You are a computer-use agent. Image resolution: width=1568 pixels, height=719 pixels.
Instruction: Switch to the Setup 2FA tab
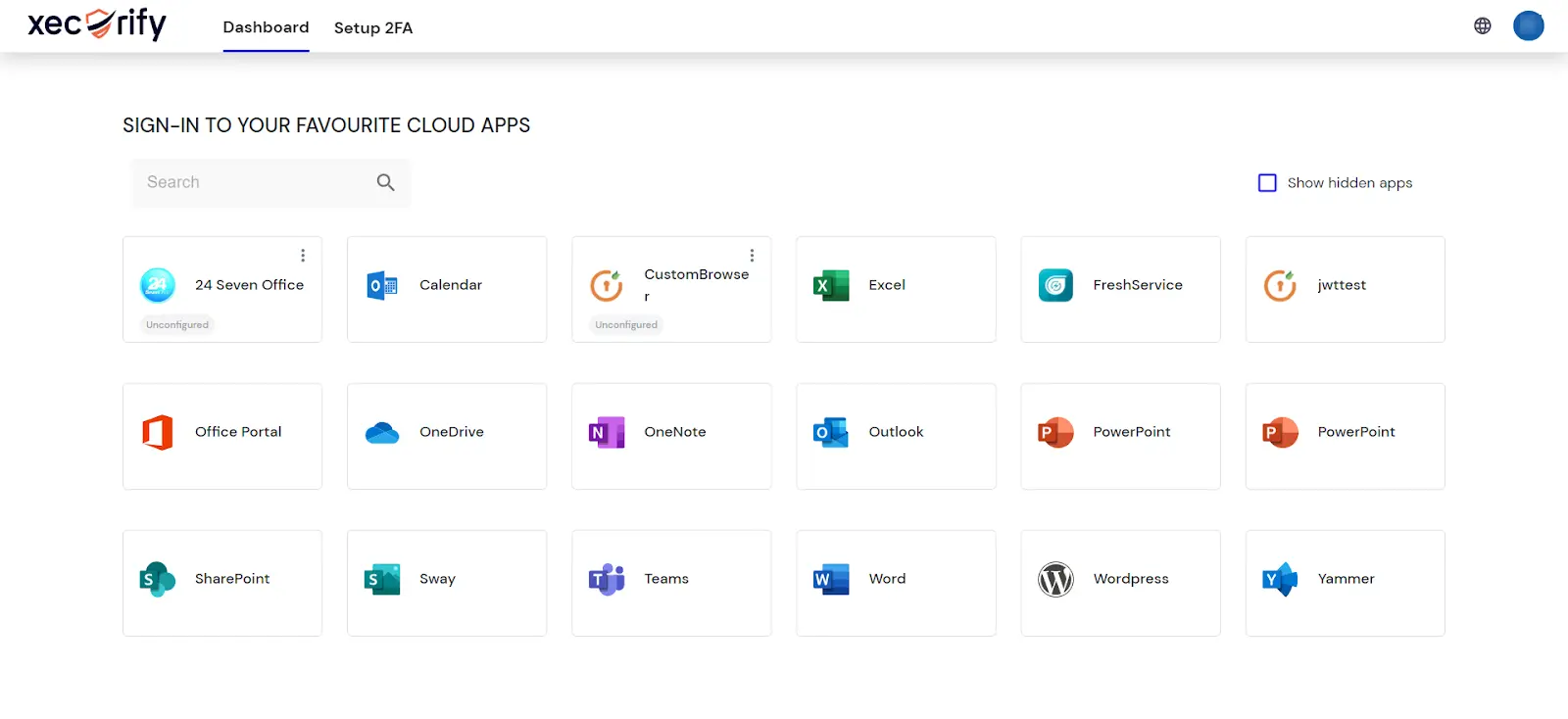[x=373, y=28]
